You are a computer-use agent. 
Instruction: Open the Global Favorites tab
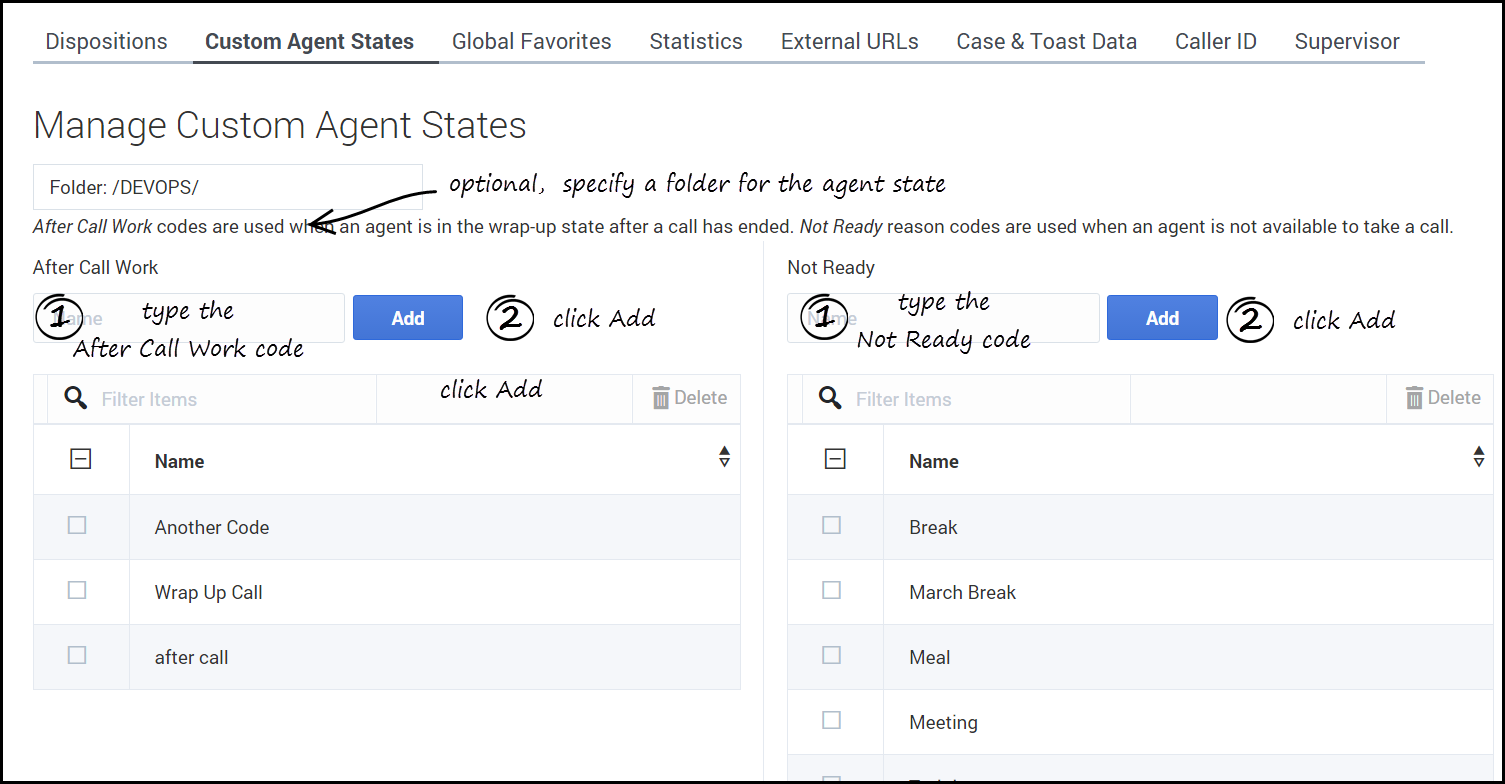coord(531,42)
